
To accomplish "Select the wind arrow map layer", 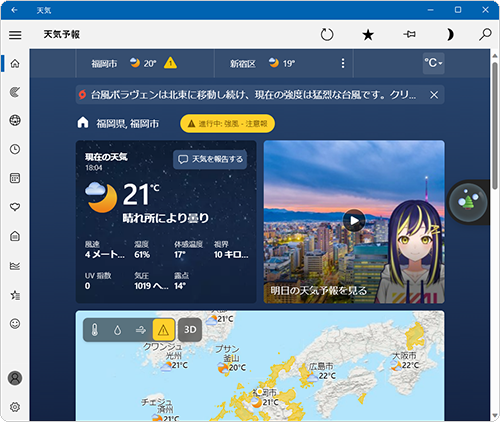I will pyautogui.click(x=141, y=330).
